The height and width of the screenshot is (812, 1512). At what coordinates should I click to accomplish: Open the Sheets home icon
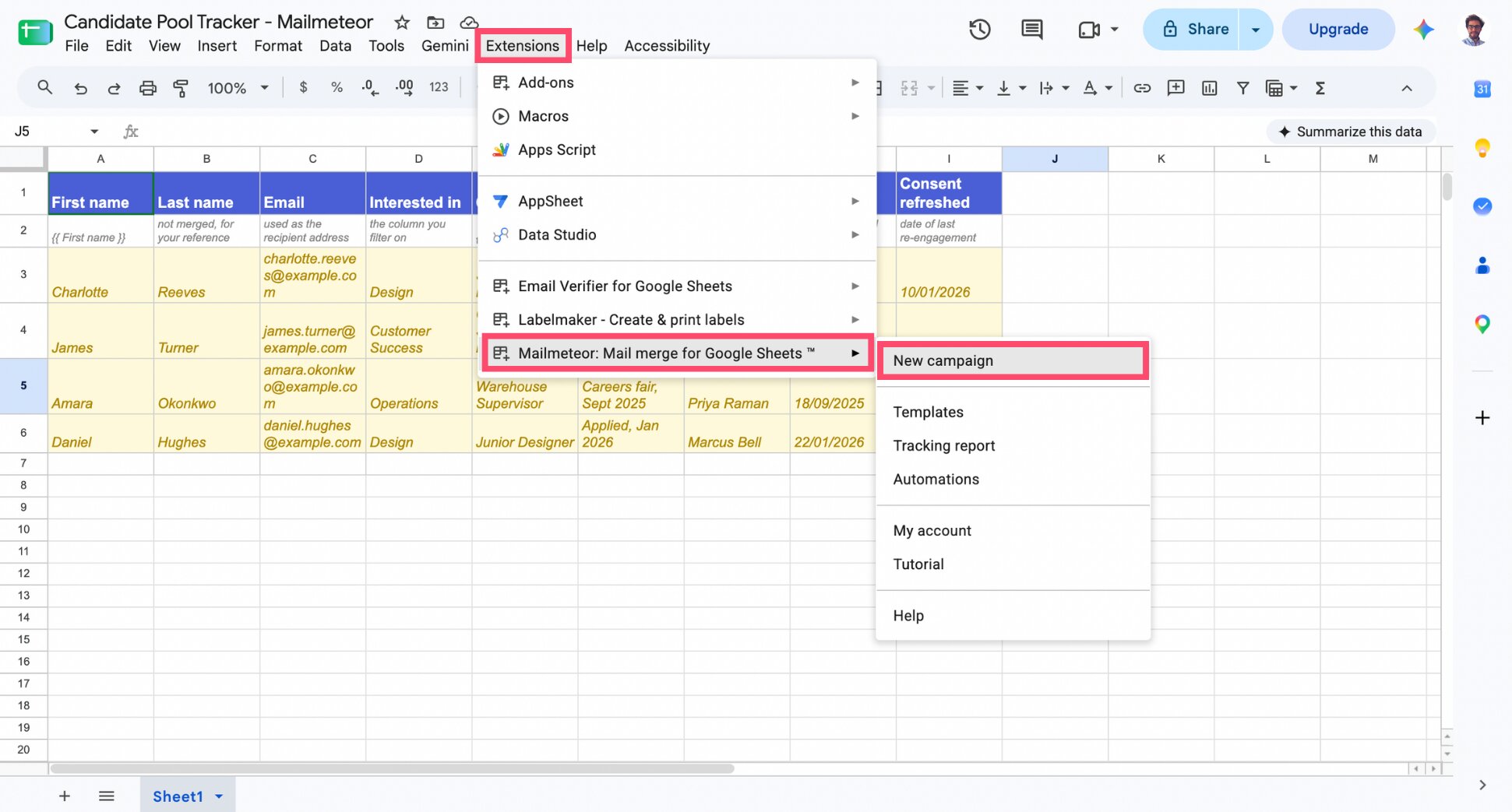point(35,32)
